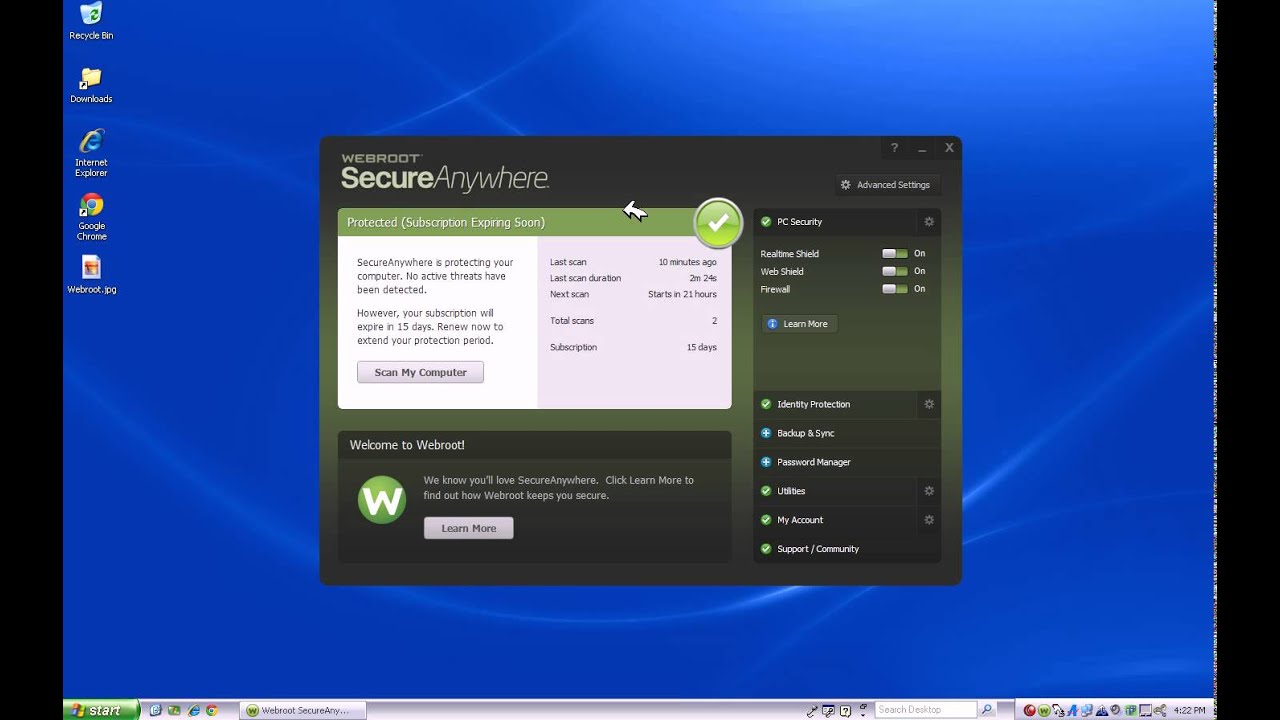Viewport: 1280px width, 720px height.
Task: Open PC Security settings gear
Action: coord(929,222)
